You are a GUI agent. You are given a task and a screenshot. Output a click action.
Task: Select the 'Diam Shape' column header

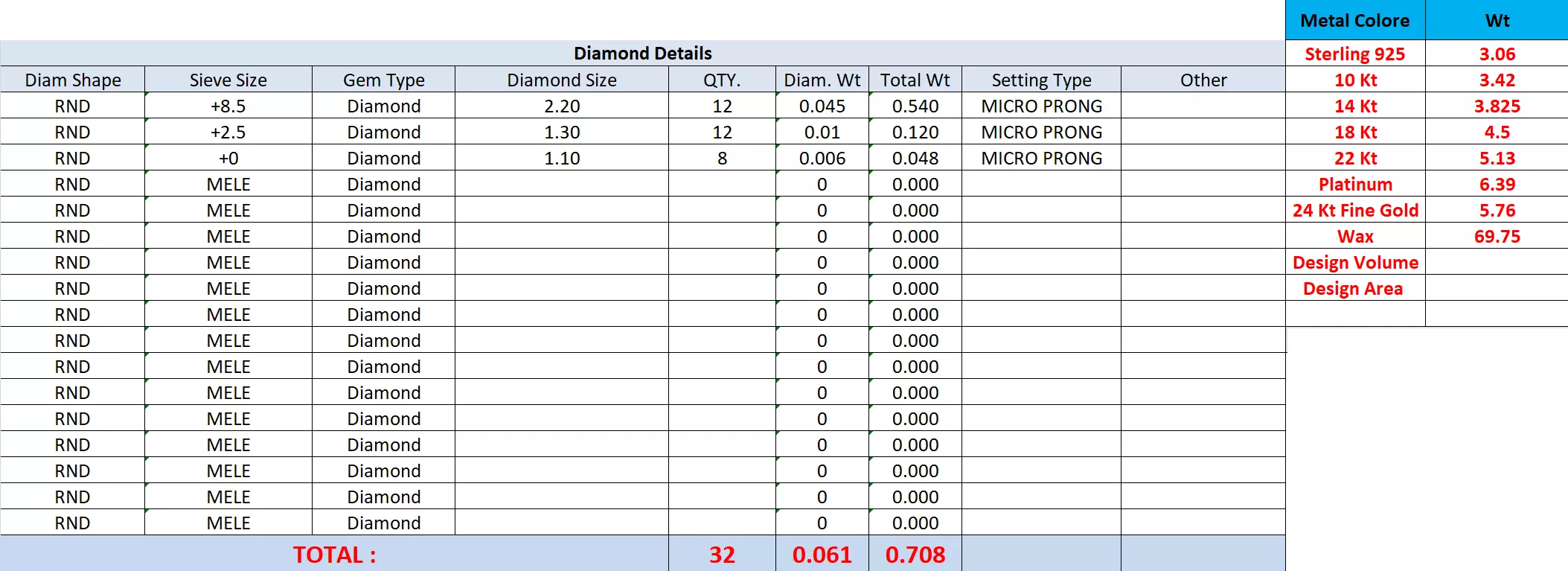point(73,80)
